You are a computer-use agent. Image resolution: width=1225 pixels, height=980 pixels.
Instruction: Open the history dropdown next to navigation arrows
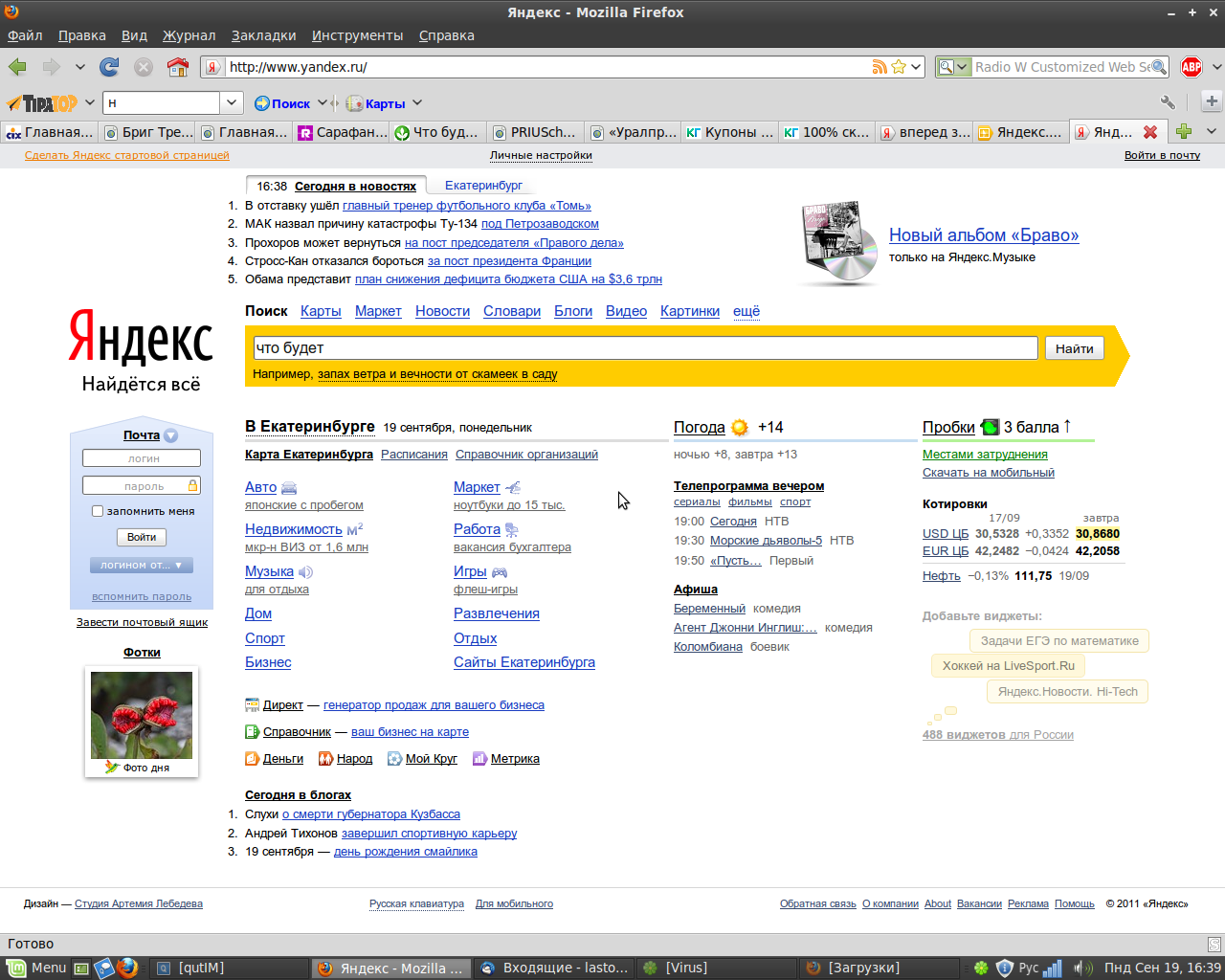tap(80, 67)
